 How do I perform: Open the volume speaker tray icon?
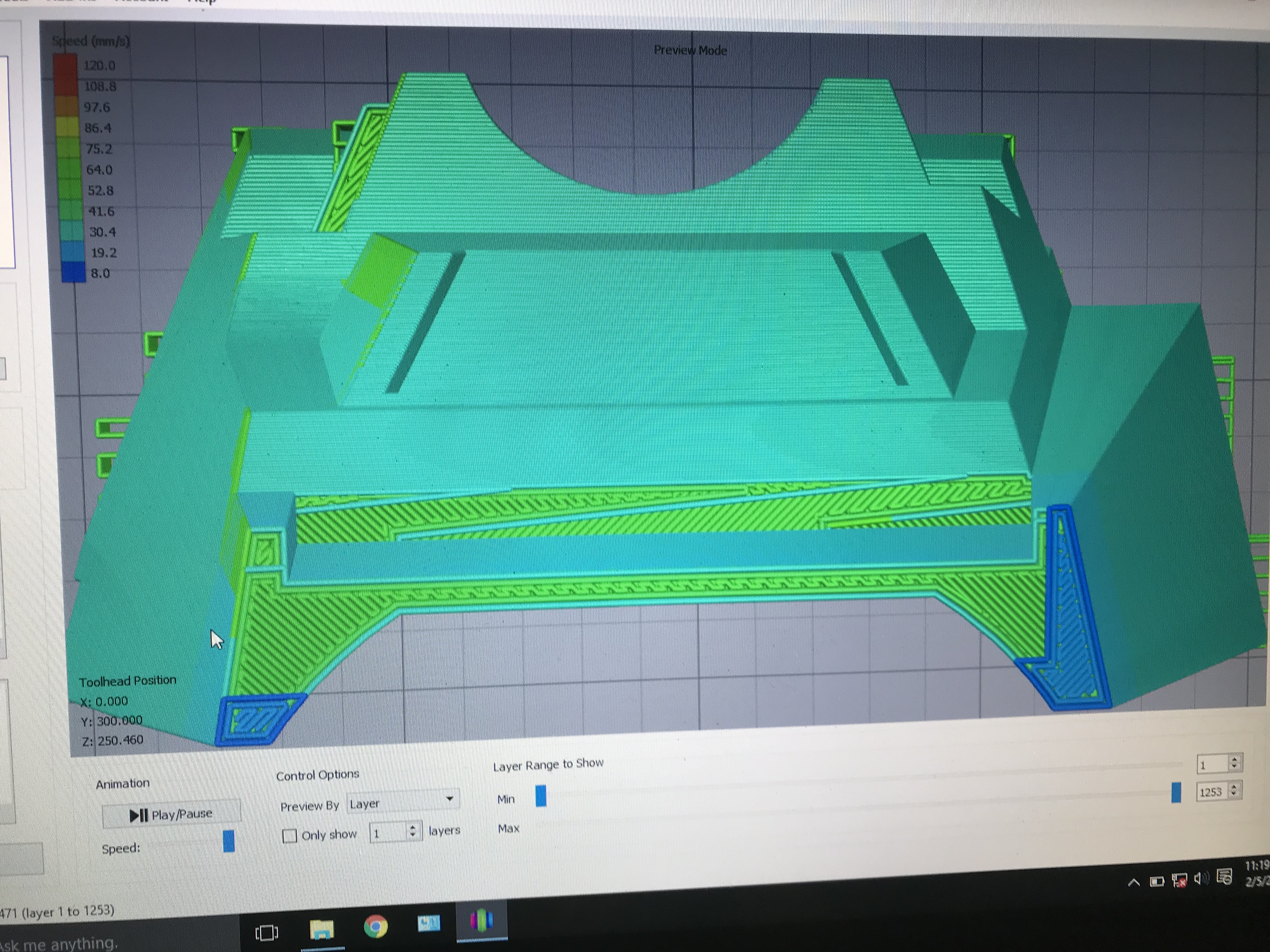[x=1200, y=879]
